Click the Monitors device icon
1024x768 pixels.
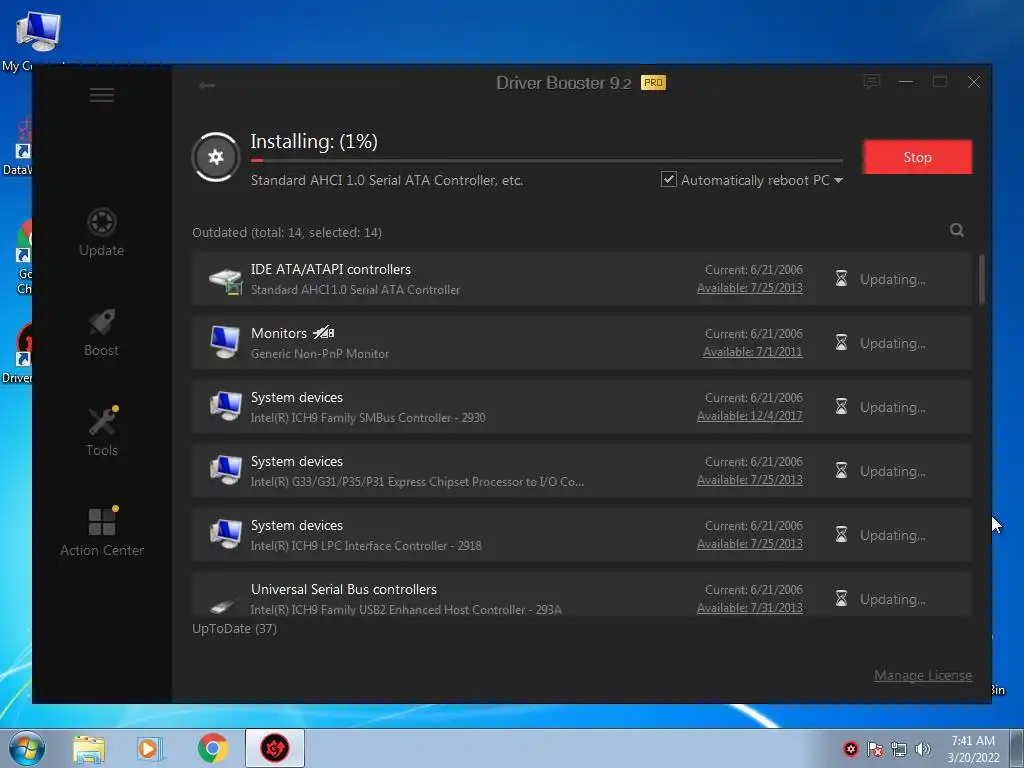(x=225, y=342)
